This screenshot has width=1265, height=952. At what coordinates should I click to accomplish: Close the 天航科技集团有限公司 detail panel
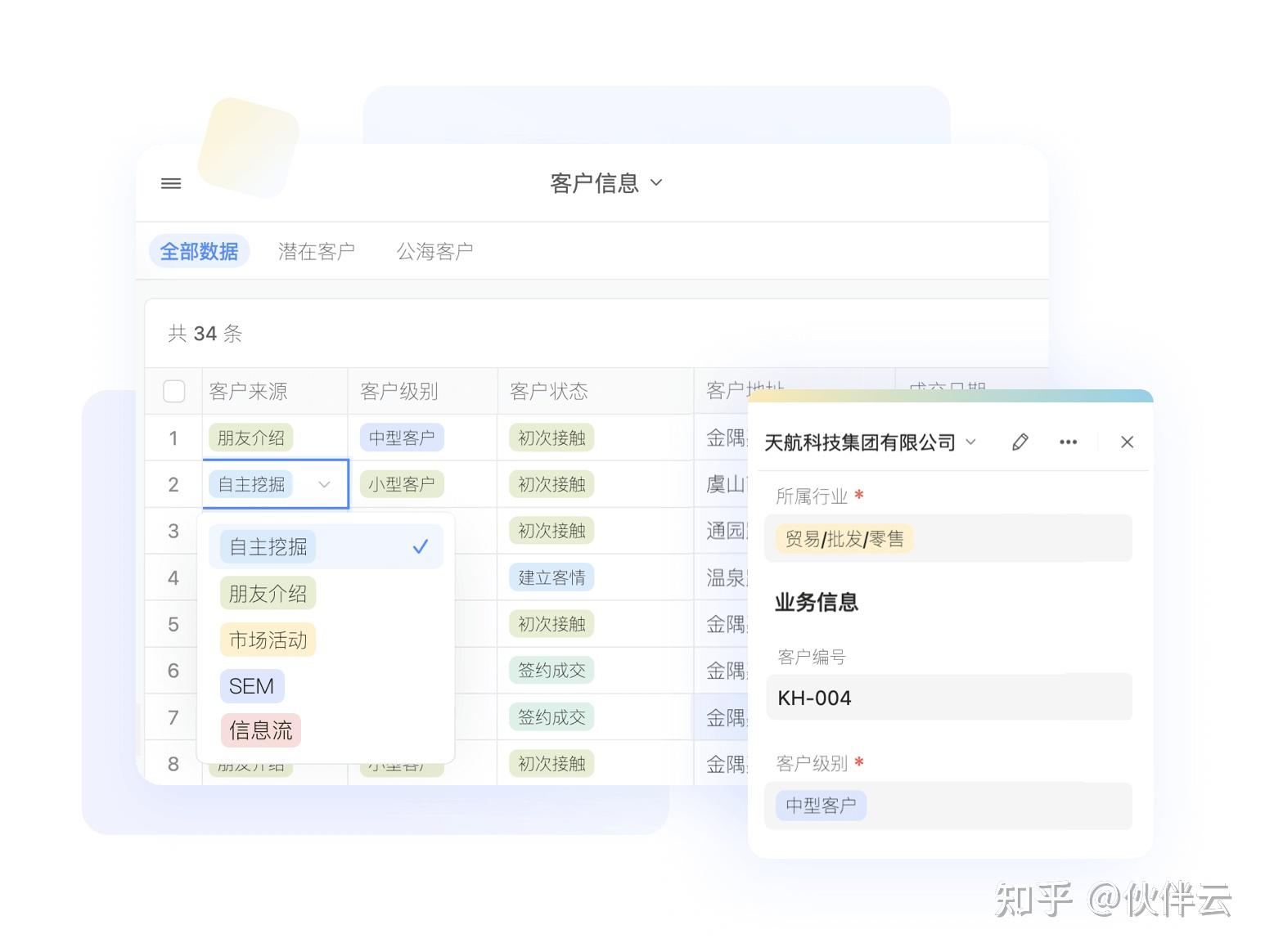point(1127,442)
